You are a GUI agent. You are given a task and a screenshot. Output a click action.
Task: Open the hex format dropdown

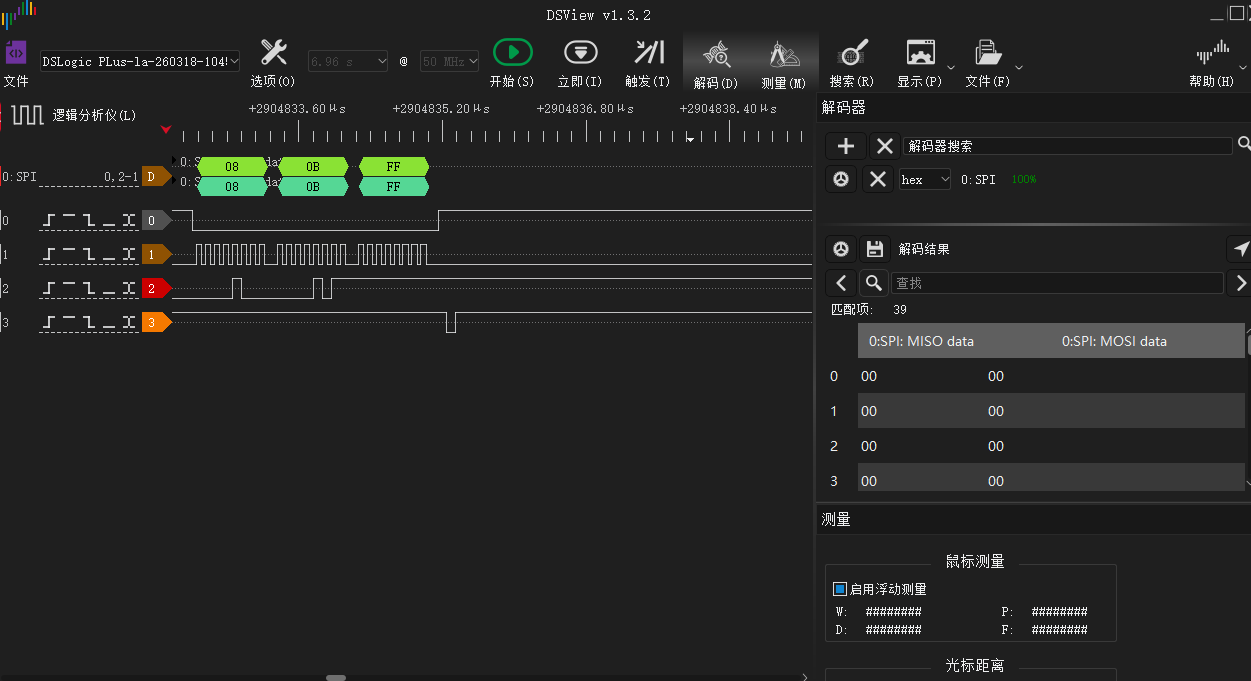point(924,180)
